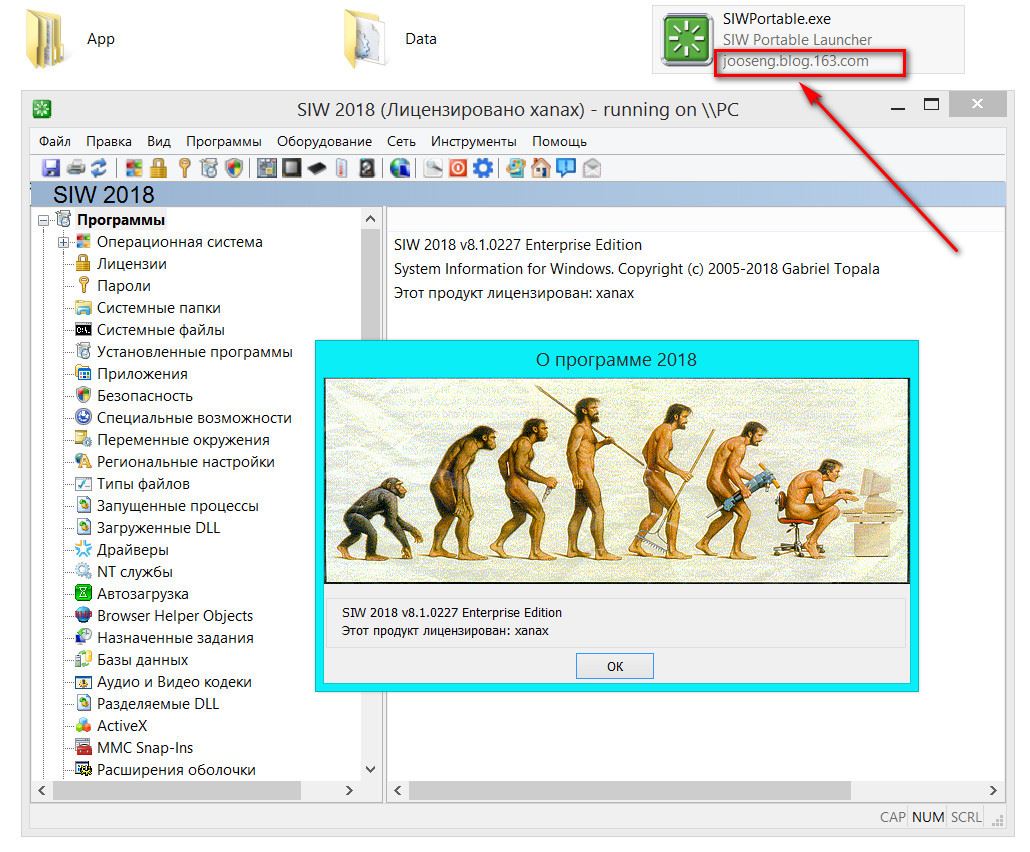Click the blue refresh arrows icon
The width and height of the screenshot is (1030, 852).
coord(98,168)
